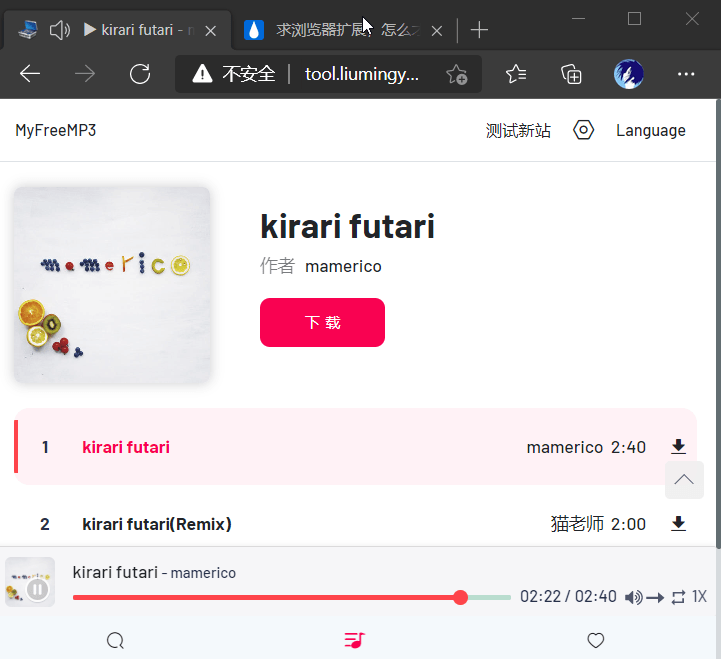721x659 pixels.
Task: Click the progress bar's red knob
Action: [460, 597]
